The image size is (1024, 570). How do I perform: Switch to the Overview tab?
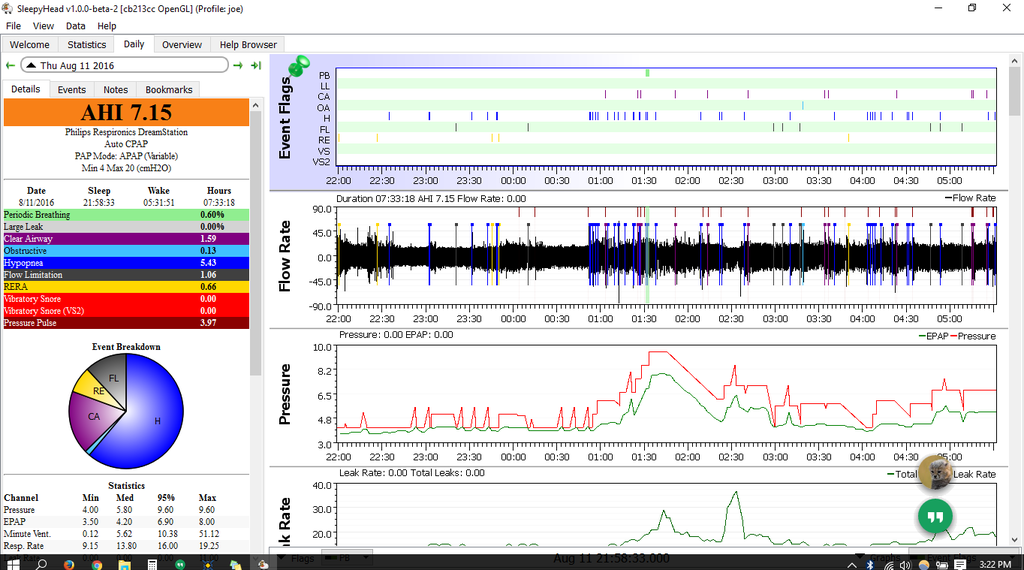tap(182, 45)
